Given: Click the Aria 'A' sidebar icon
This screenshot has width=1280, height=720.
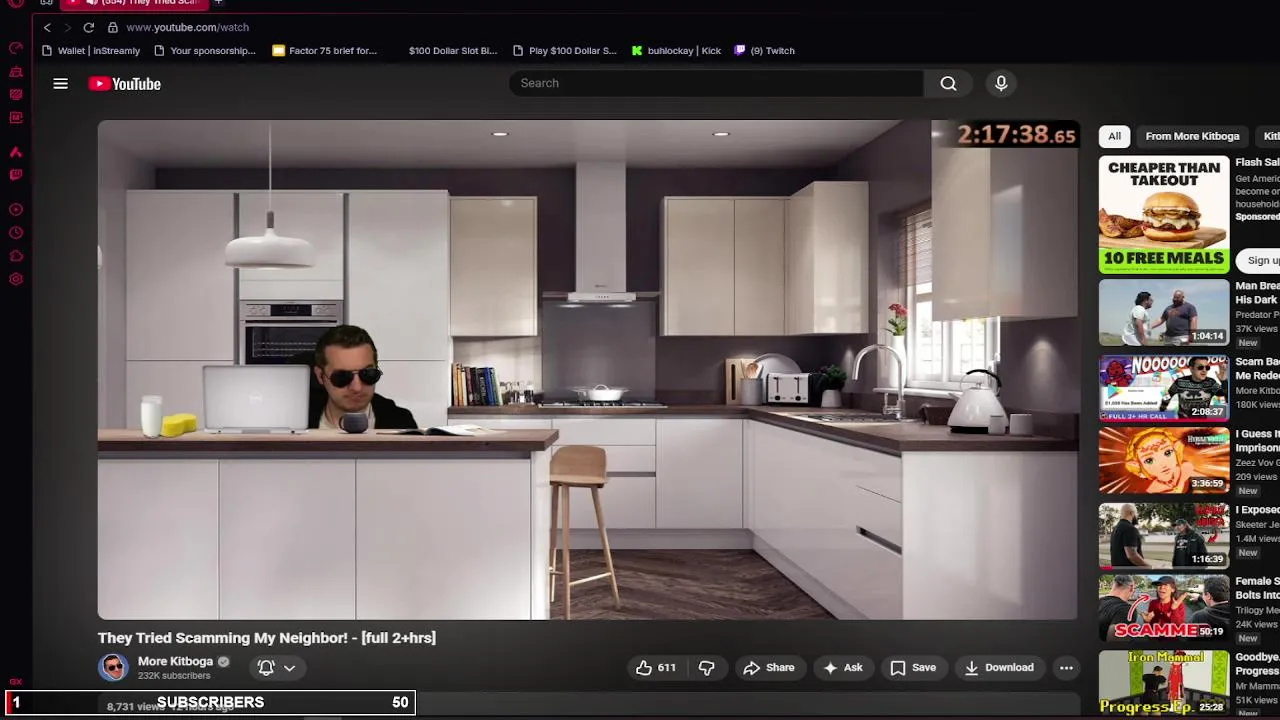Looking at the screenshot, I should pyautogui.click(x=16, y=152).
